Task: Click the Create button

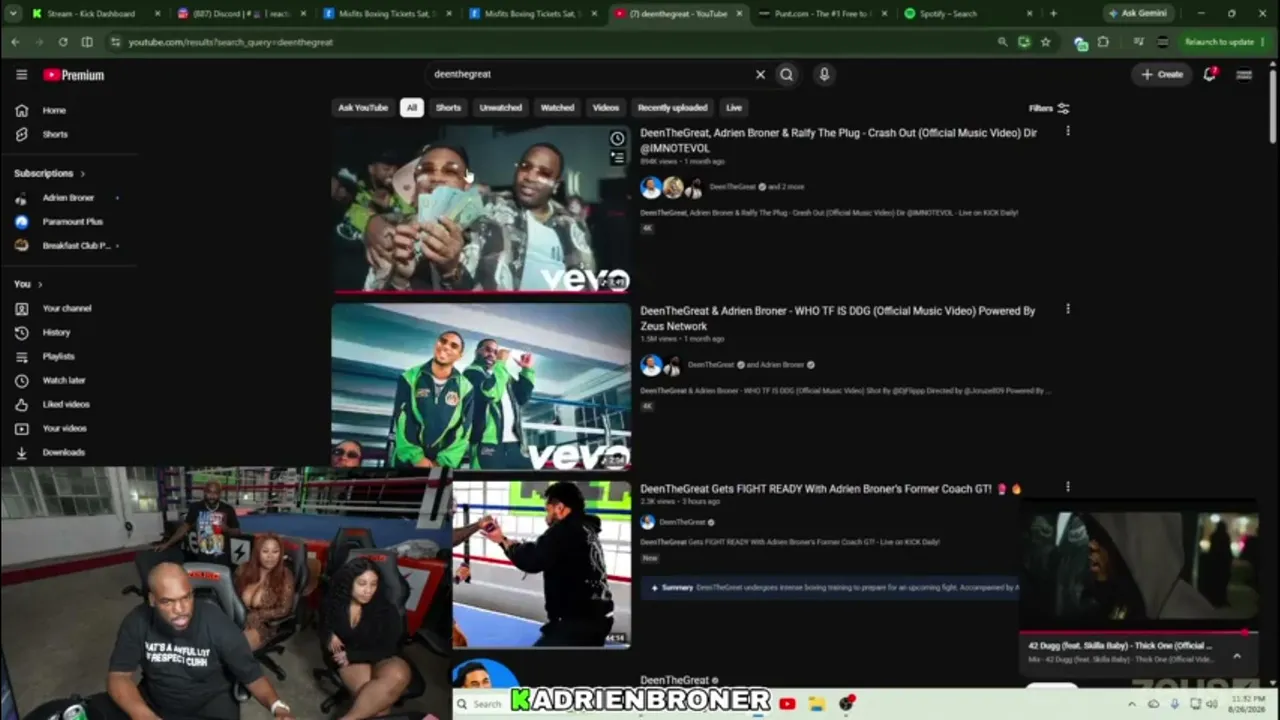Action: click(x=1162, y=74)
